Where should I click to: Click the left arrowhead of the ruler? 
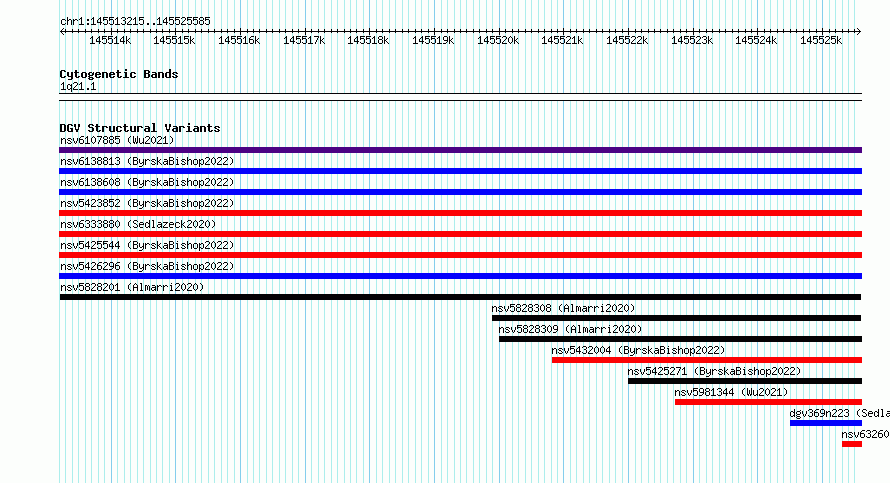(62, 32)
